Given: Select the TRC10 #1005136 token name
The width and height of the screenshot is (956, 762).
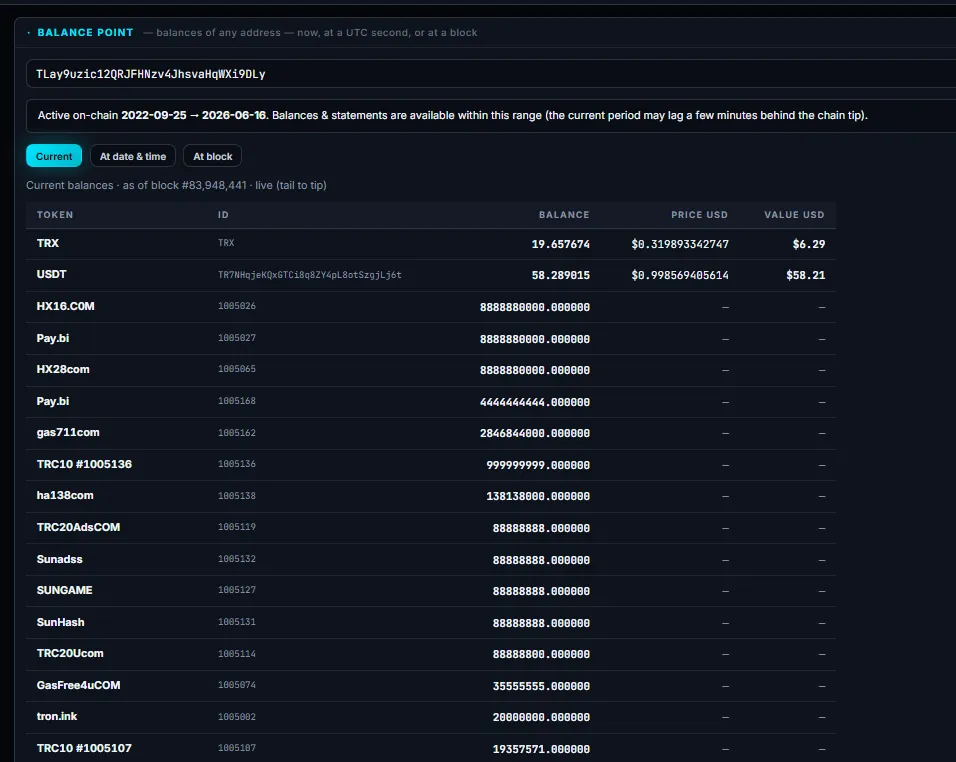Looking at the screenshot, I should pyautogui.click(x=84, y=464).
